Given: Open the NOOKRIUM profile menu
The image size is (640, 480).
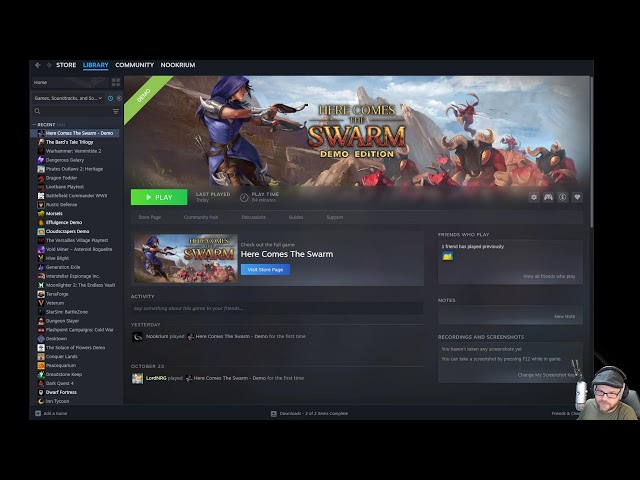Looking at the screenshot, I should click(x=178, y=65).
